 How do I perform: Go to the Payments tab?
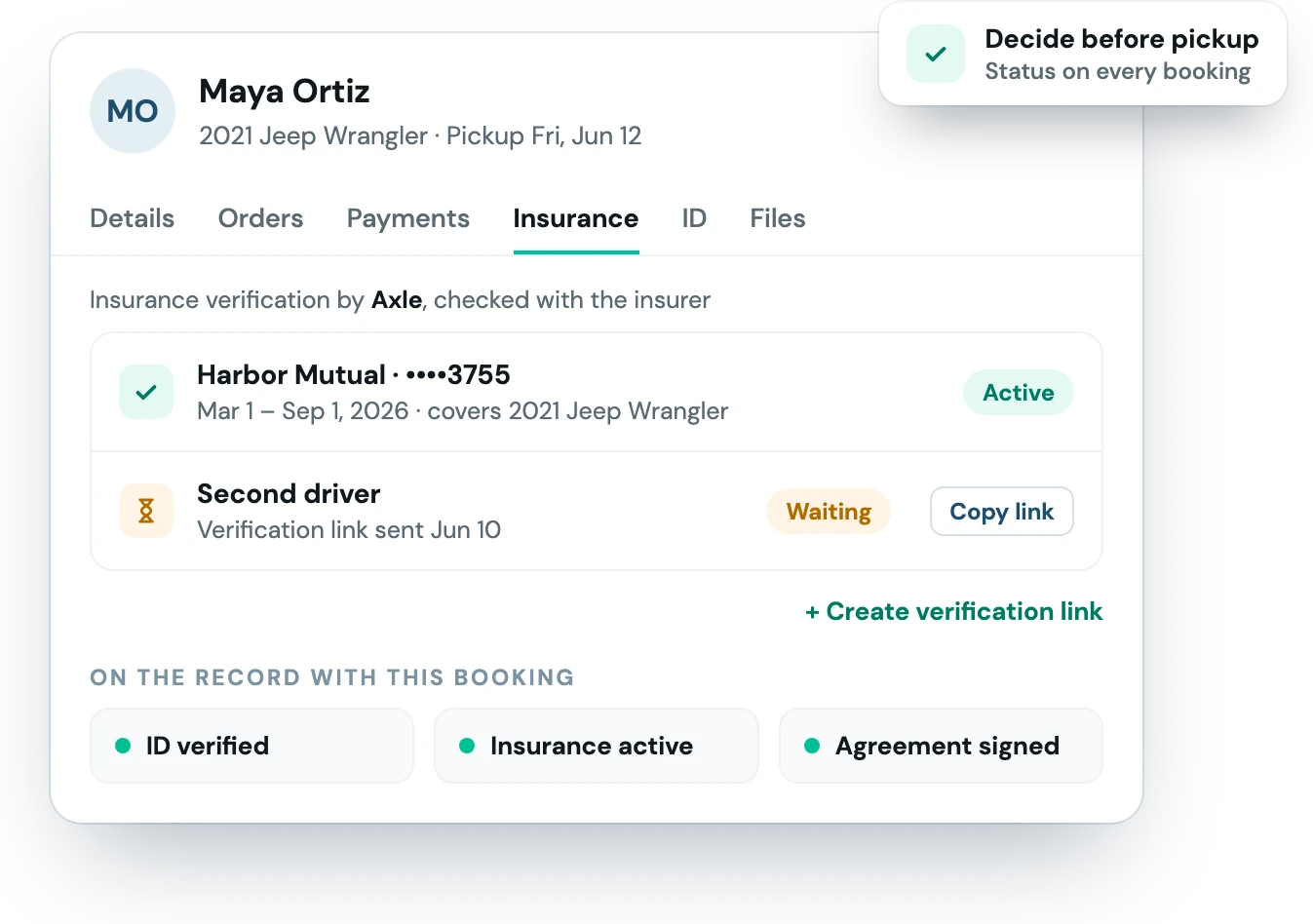(x=408, y=218)
